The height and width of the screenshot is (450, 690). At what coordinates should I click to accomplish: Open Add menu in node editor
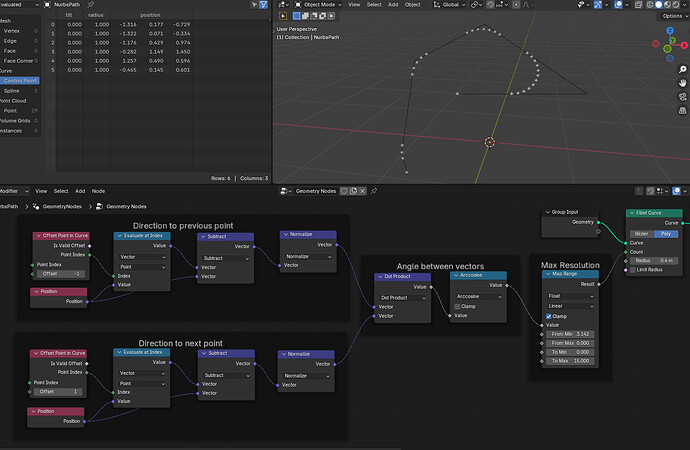[x=80, y=191]
